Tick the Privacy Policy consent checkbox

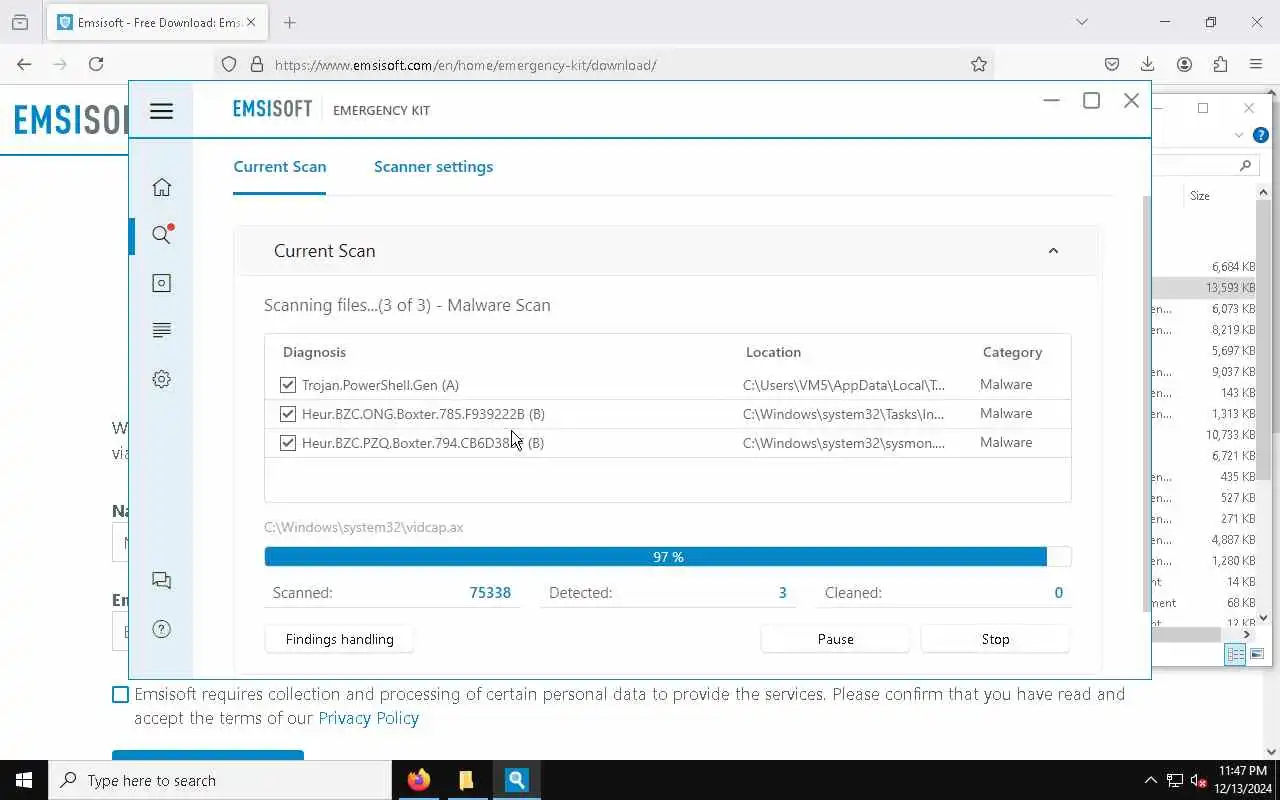[120, 694]
